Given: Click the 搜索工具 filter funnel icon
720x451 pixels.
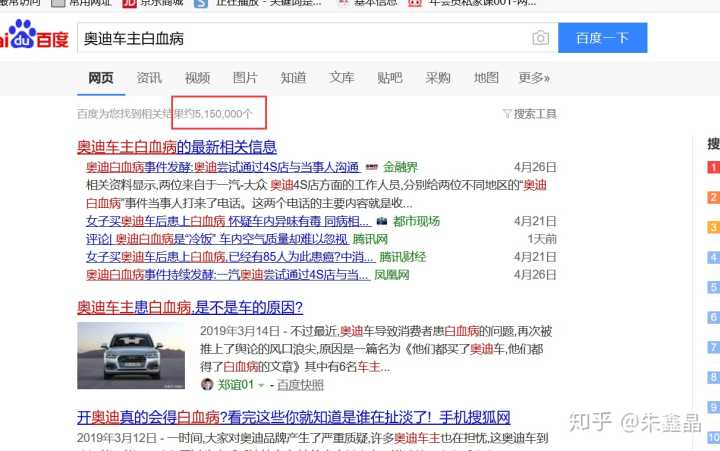Looking at the screenshot, I should click(x=507, y=114).
